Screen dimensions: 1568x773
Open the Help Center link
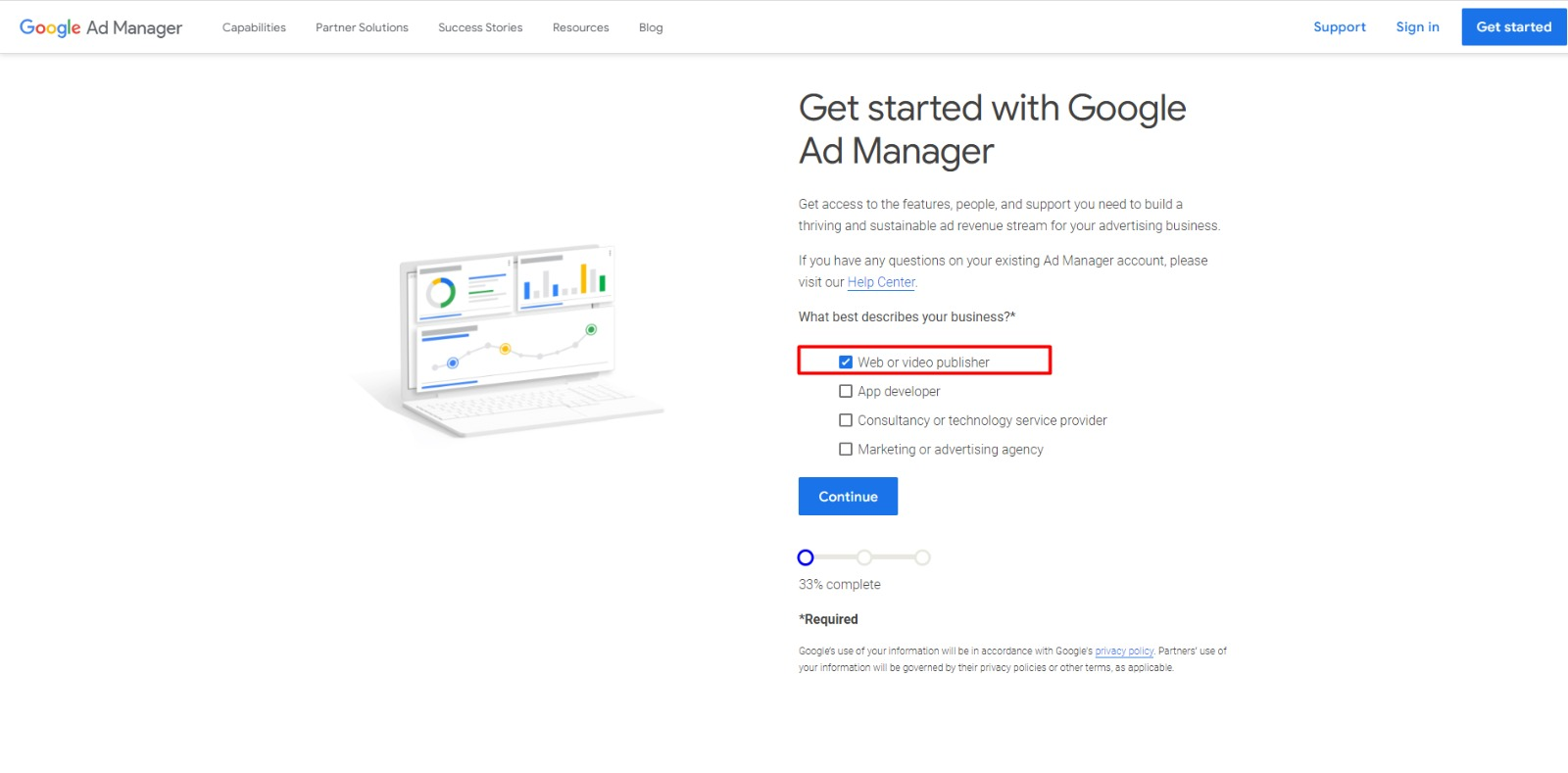tap(880, 282)
